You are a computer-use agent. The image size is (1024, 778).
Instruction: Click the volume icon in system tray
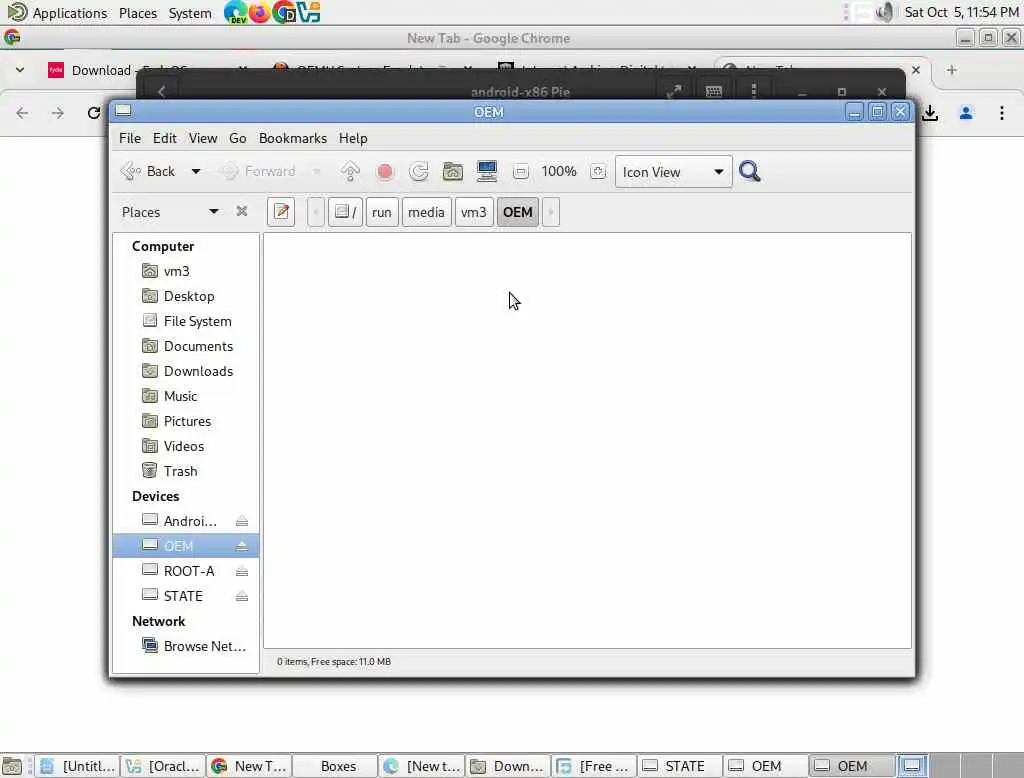(x=885, y=12)
